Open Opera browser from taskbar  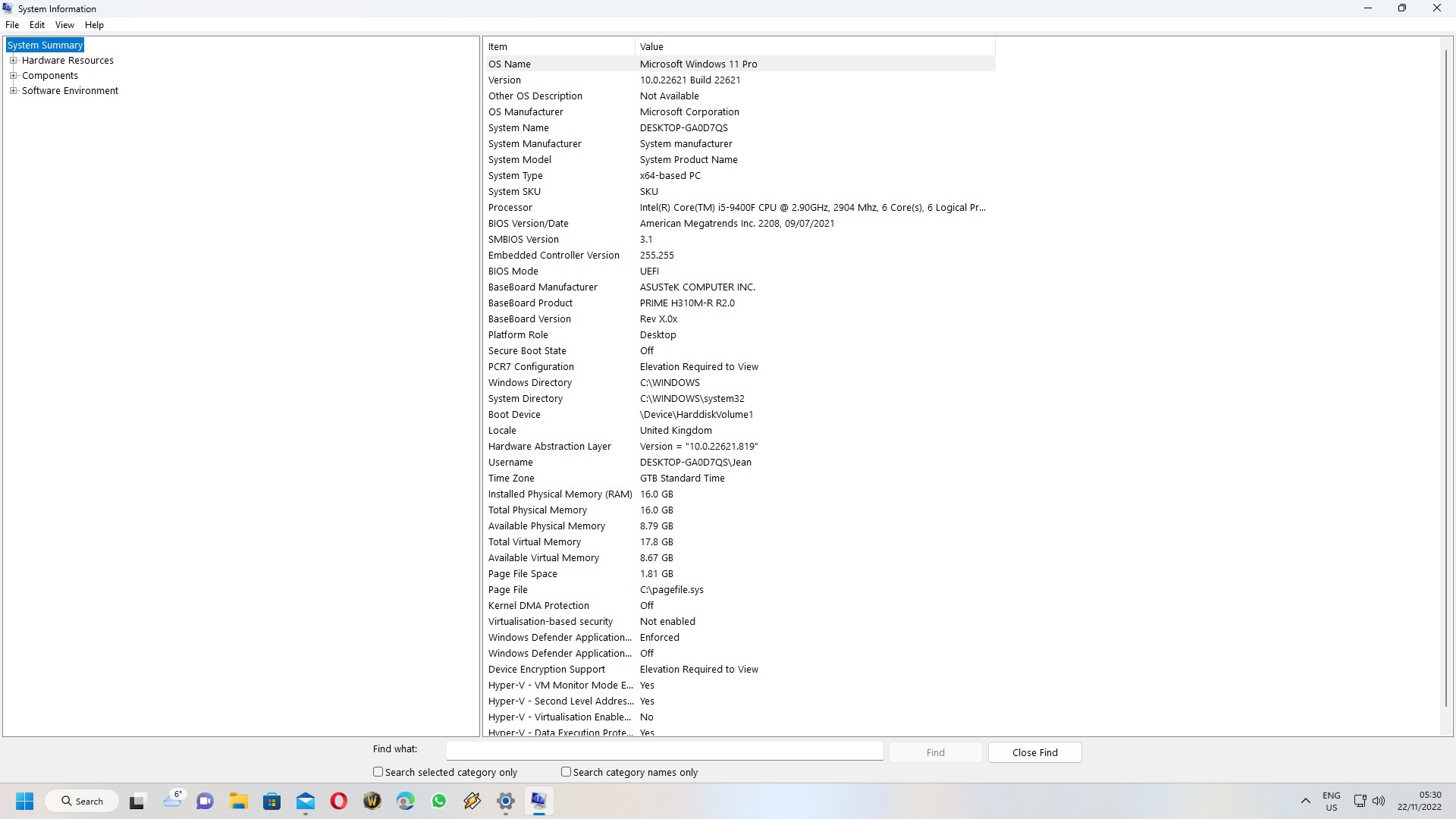339,801
